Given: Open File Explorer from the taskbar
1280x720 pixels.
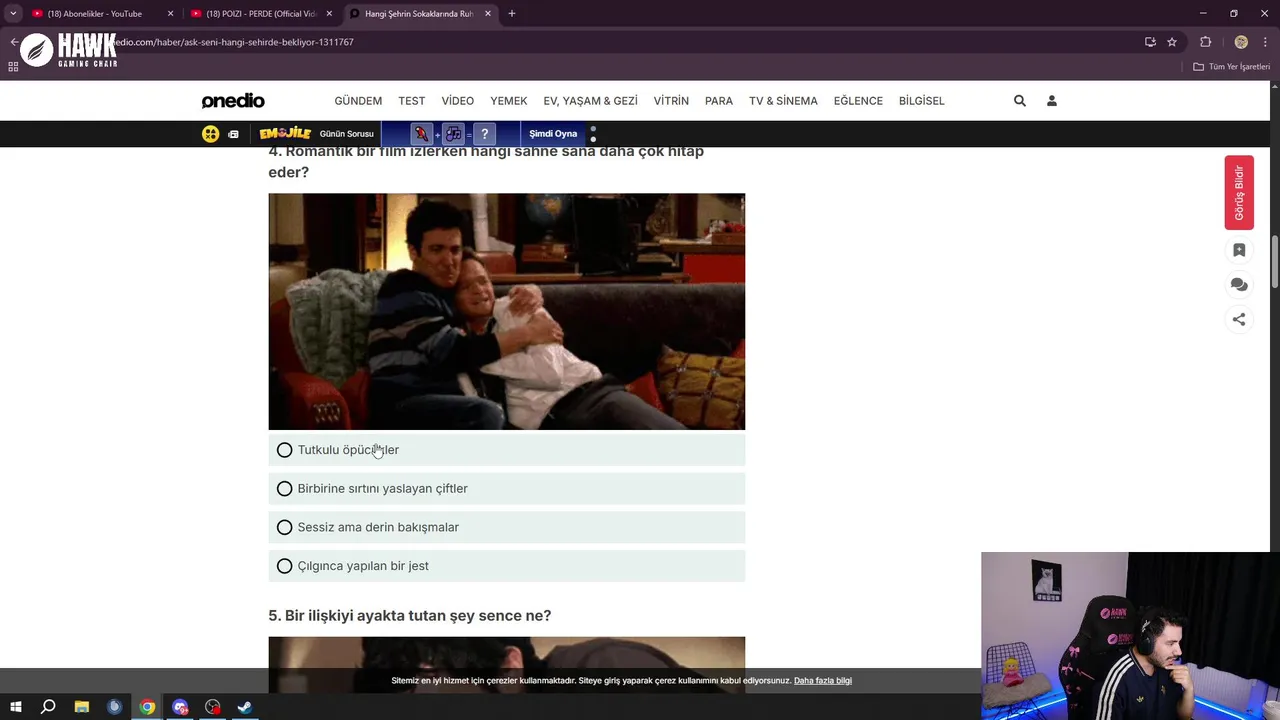Looking at the screenshot, I should 82,707.
